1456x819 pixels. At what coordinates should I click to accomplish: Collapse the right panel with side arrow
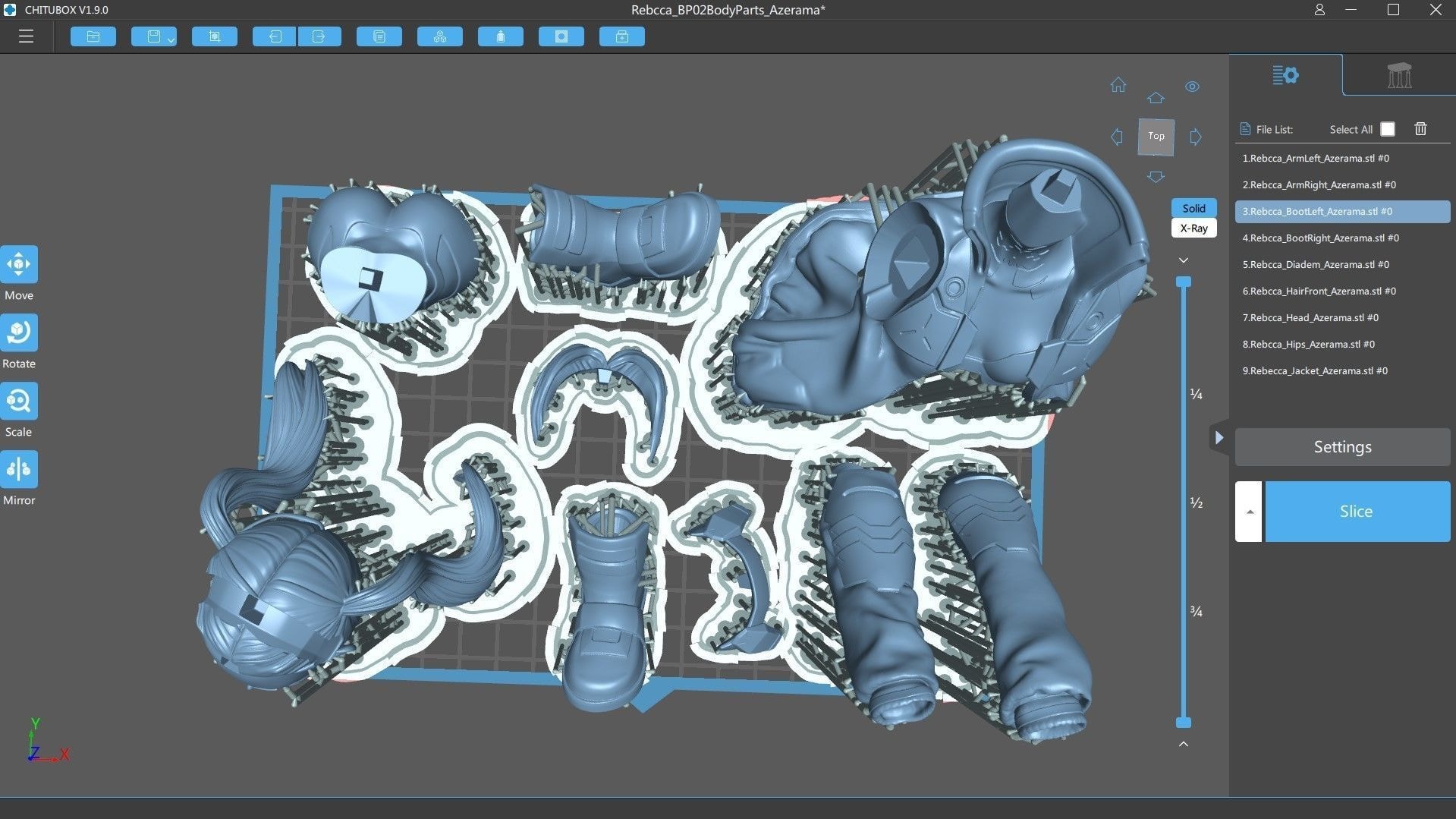[1219, 438]
